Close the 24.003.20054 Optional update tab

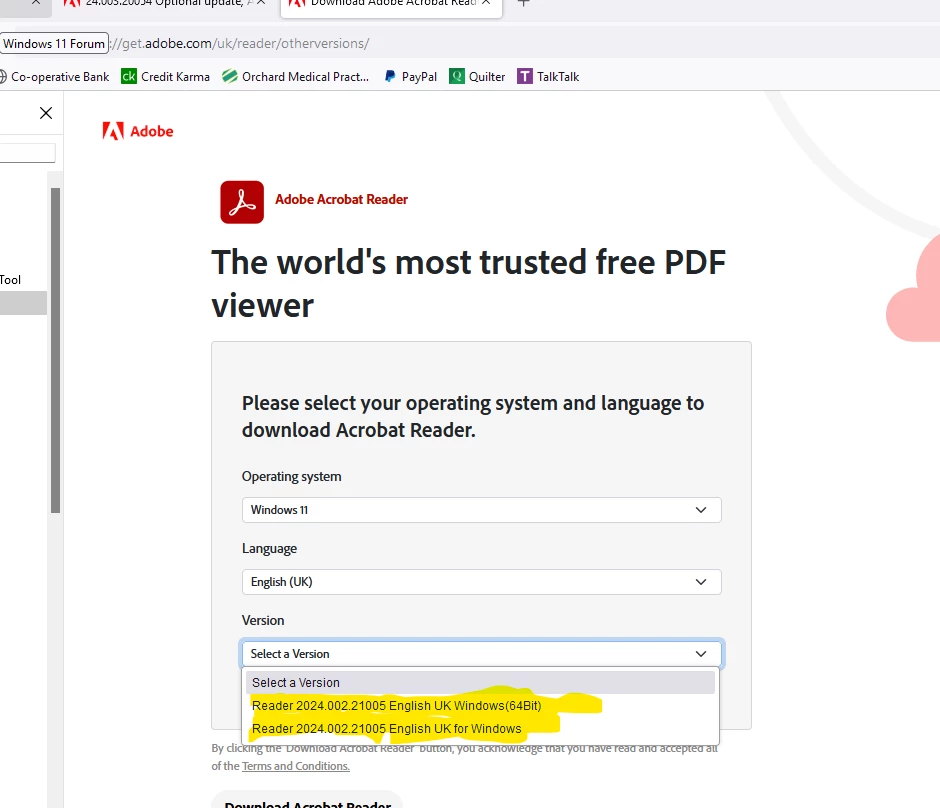click(261, 2)
